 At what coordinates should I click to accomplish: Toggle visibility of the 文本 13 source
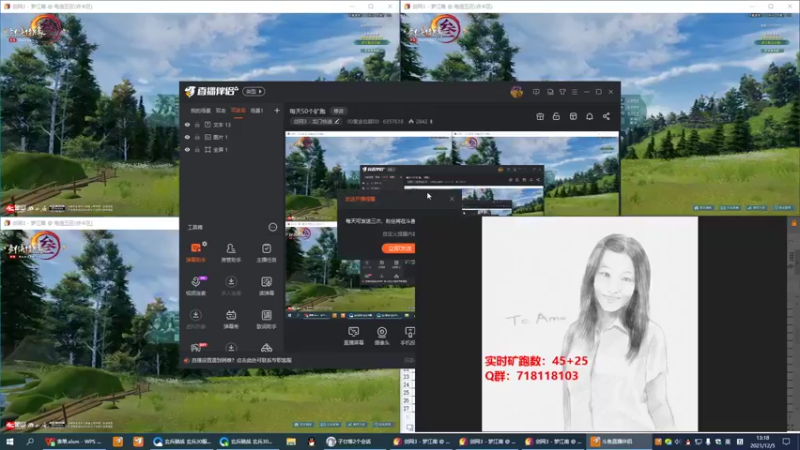(x=187, y=124)
